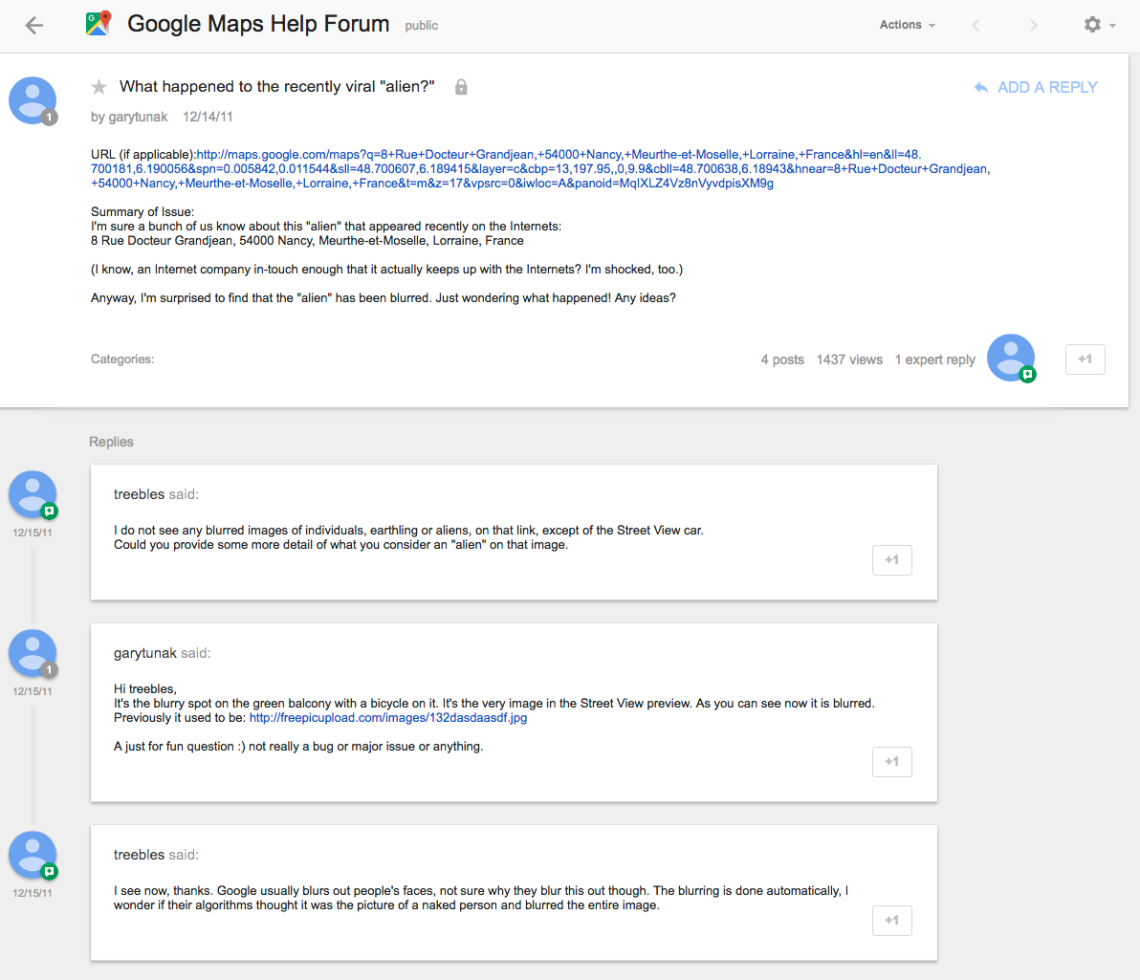Click the '4 posts' count

tap(782, 359)
